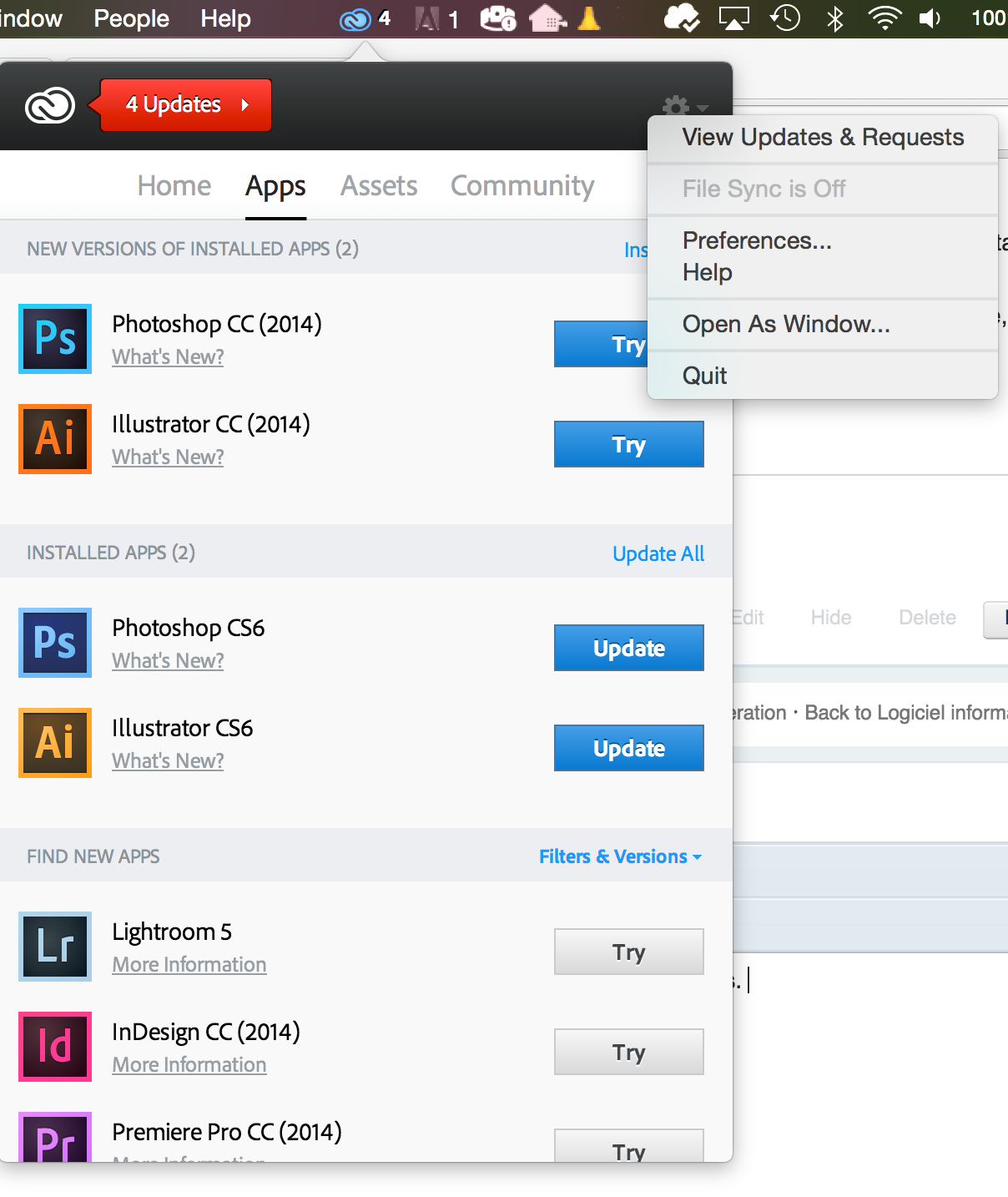Click the Premiere Pro CC icon

click(x=55, y=1137)
